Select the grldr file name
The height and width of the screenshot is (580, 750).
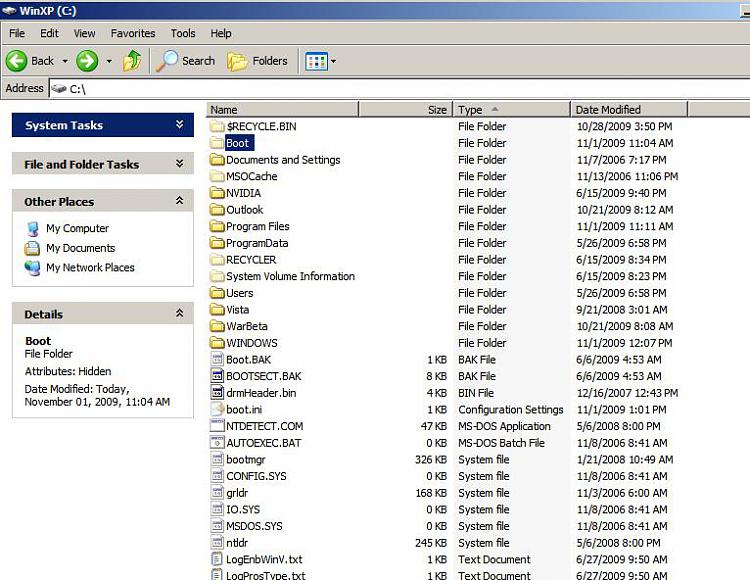pyautogui.click(x=237, y=493)
